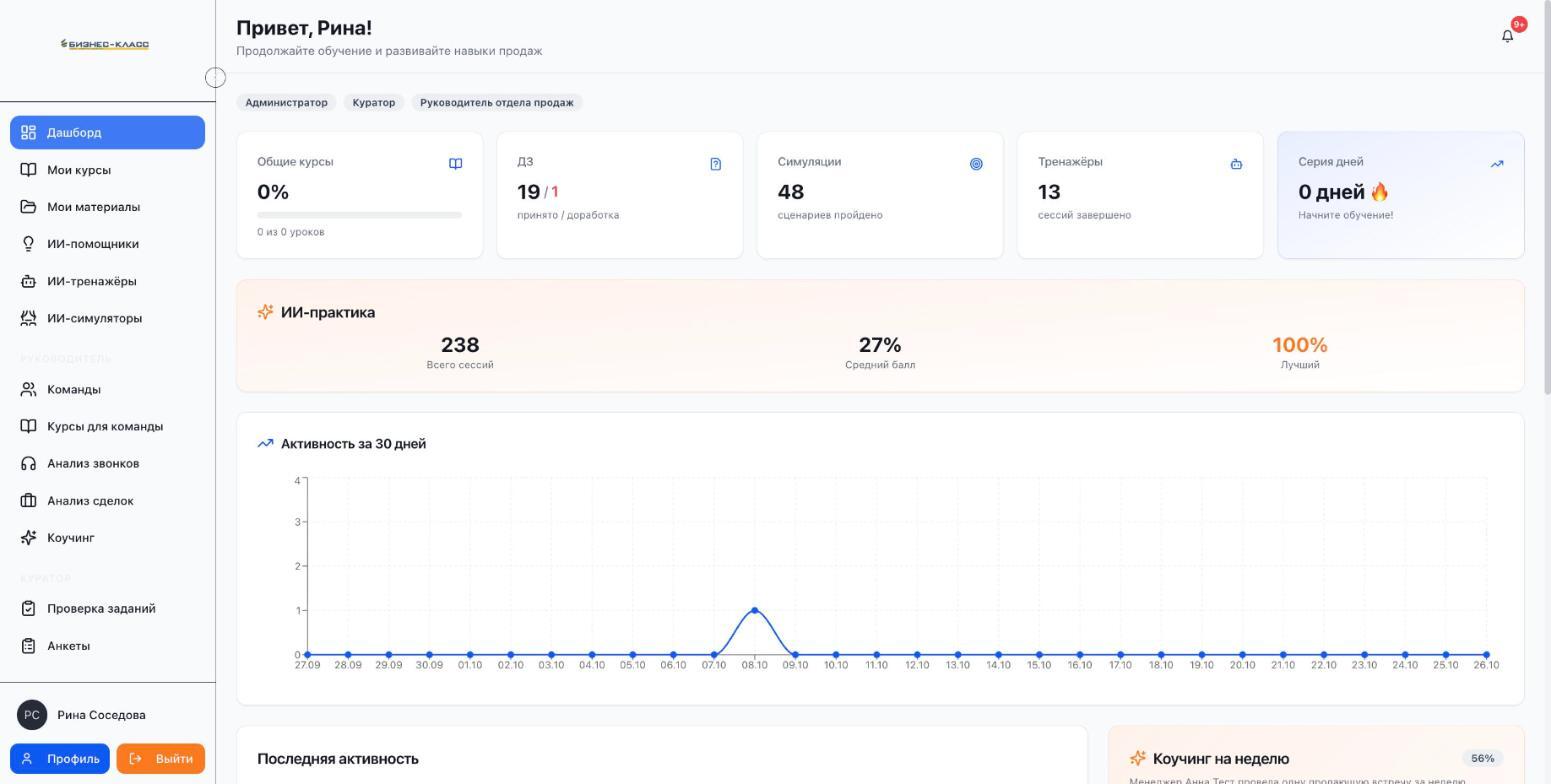Click the Общие курсы book icon
1551x784 pixels.
pos(455,164)
